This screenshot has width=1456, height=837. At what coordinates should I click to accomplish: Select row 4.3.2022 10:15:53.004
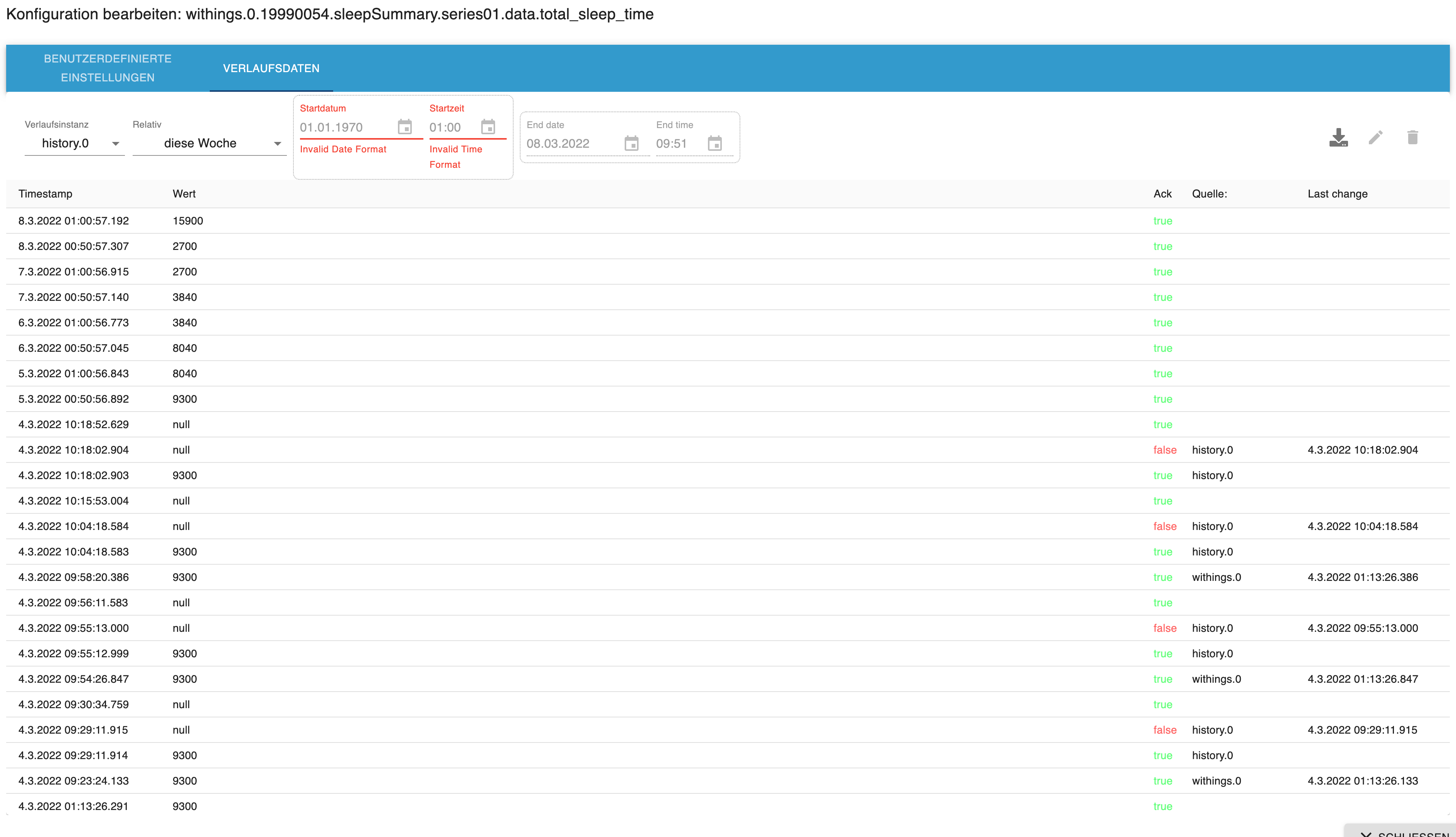click(728, 501)
